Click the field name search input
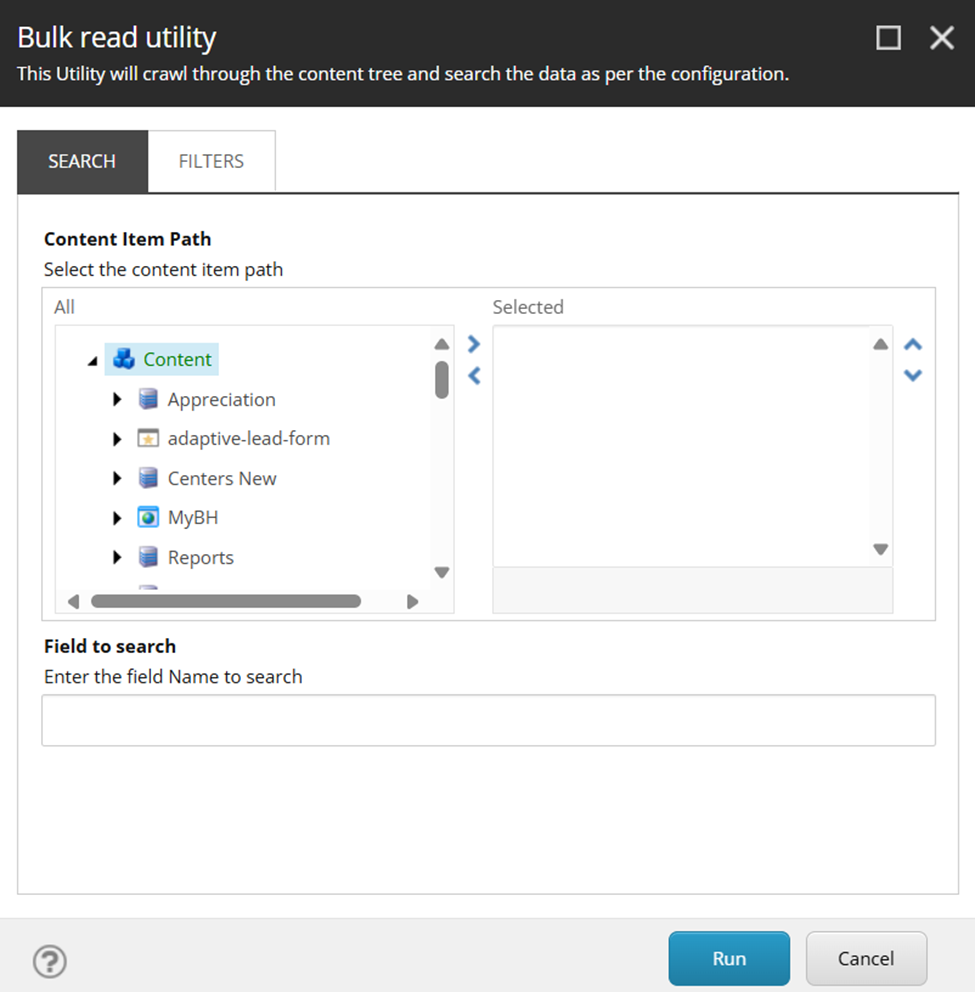This screenshot has width=975, height=992. tap(488, 720)
